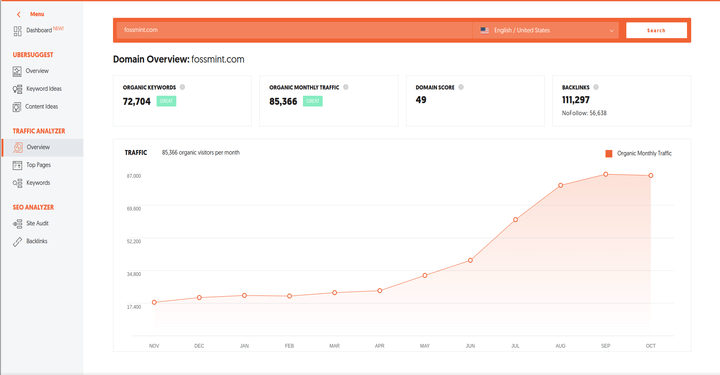Viewport: 720px width, 375px height.
Task: Click the 87,000 y-axis label
Action: [134, 176]
